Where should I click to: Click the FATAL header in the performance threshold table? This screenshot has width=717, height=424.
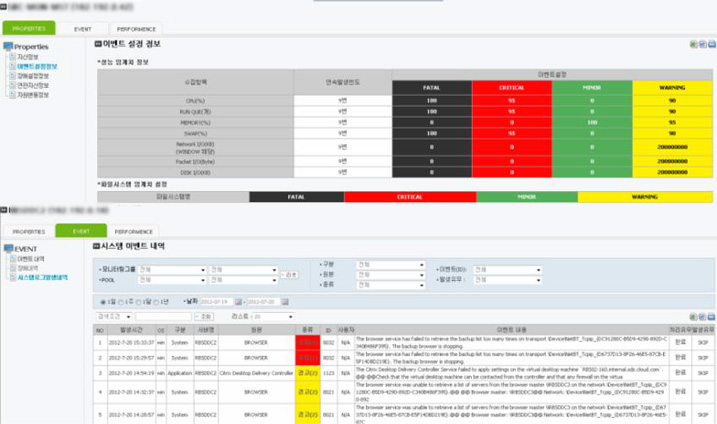[432, 87]
